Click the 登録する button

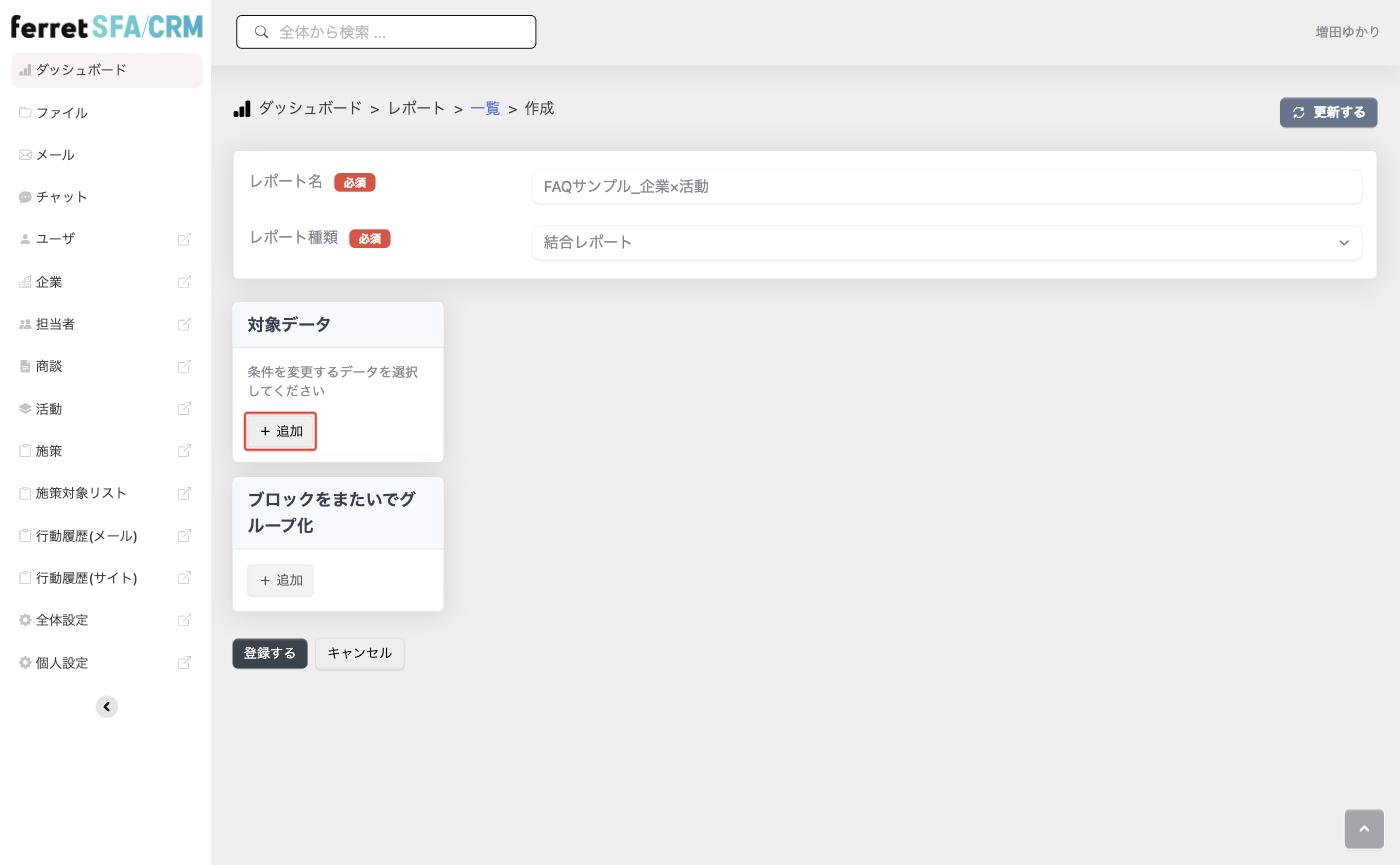[270, 654]
